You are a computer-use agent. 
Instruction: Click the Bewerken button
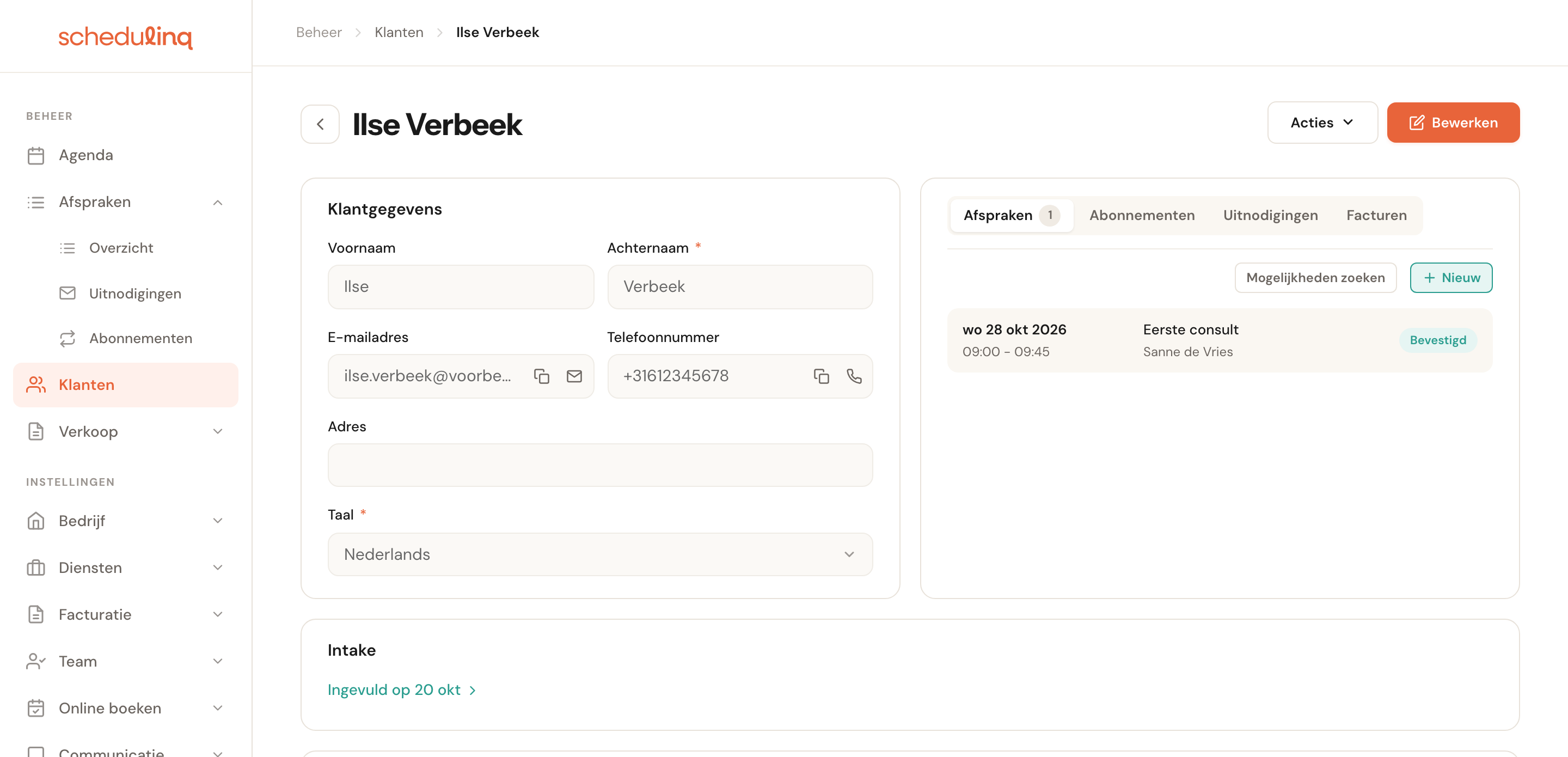click(1453, 123)
